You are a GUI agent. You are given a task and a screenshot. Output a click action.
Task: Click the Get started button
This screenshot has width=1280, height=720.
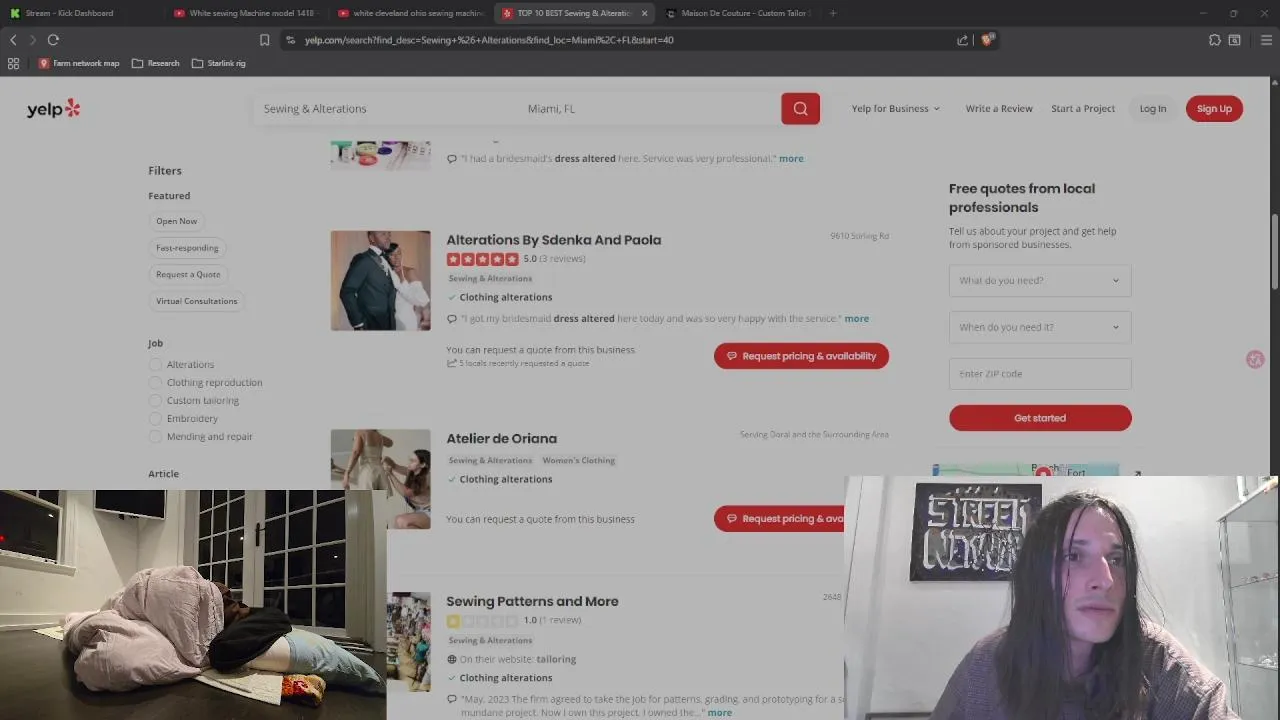tap(1040, 418)
